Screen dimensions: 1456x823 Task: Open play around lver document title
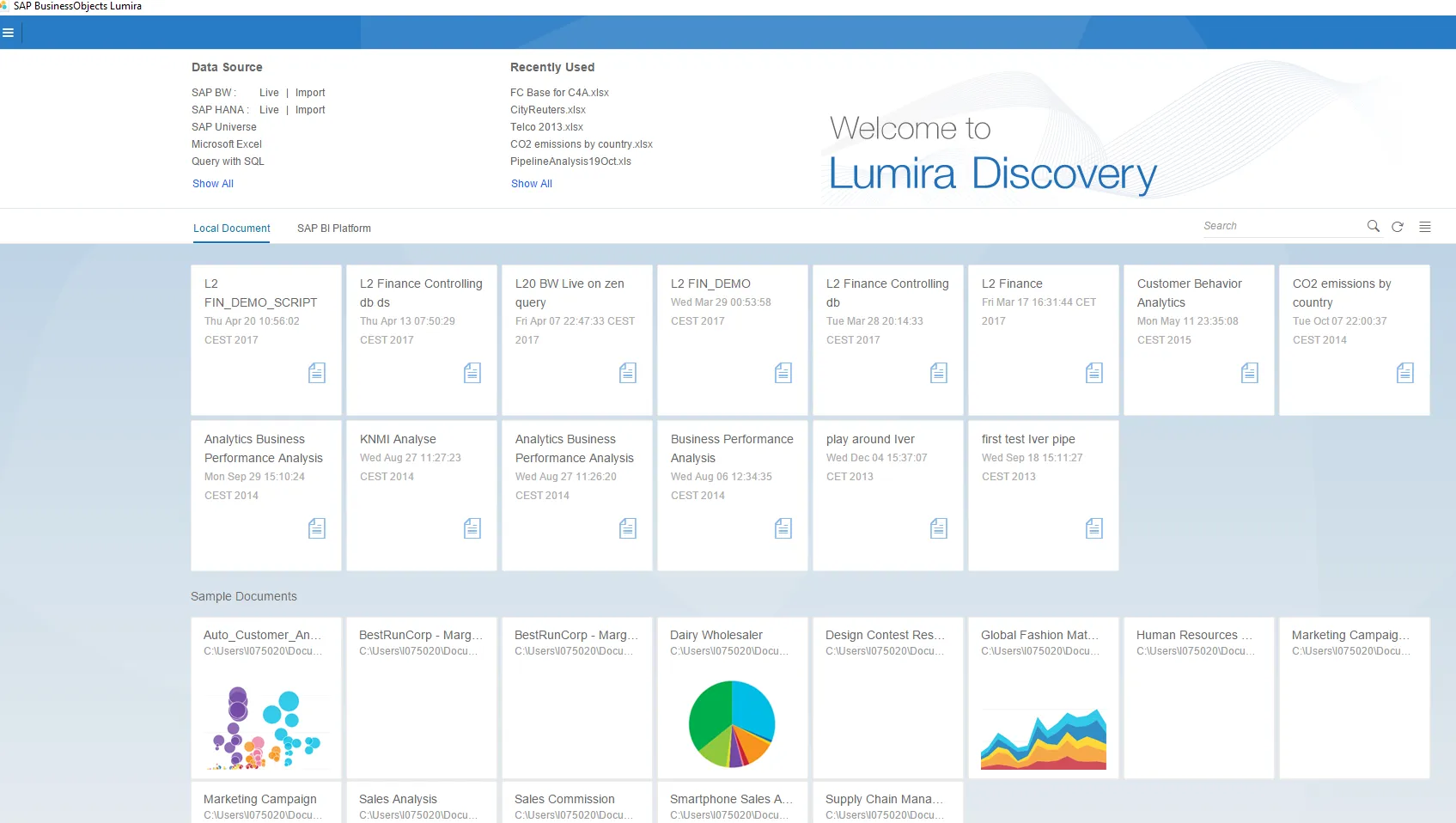pos(870,439)
